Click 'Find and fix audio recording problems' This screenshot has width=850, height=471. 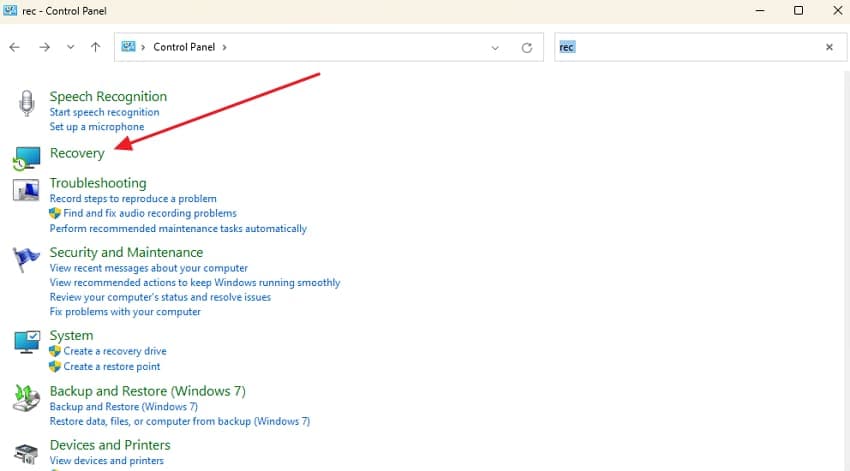[x=150, y=214]
